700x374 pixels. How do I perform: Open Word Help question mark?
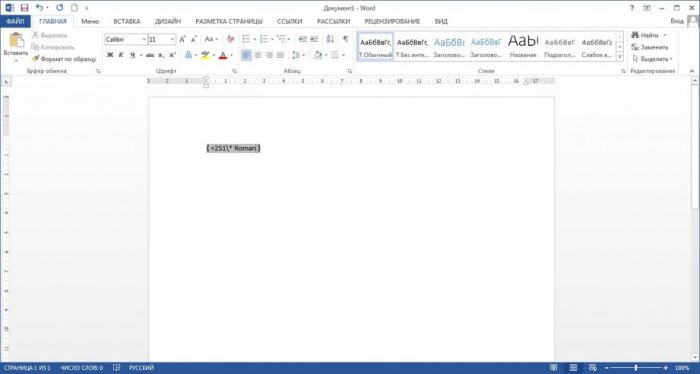coord(632,8)
